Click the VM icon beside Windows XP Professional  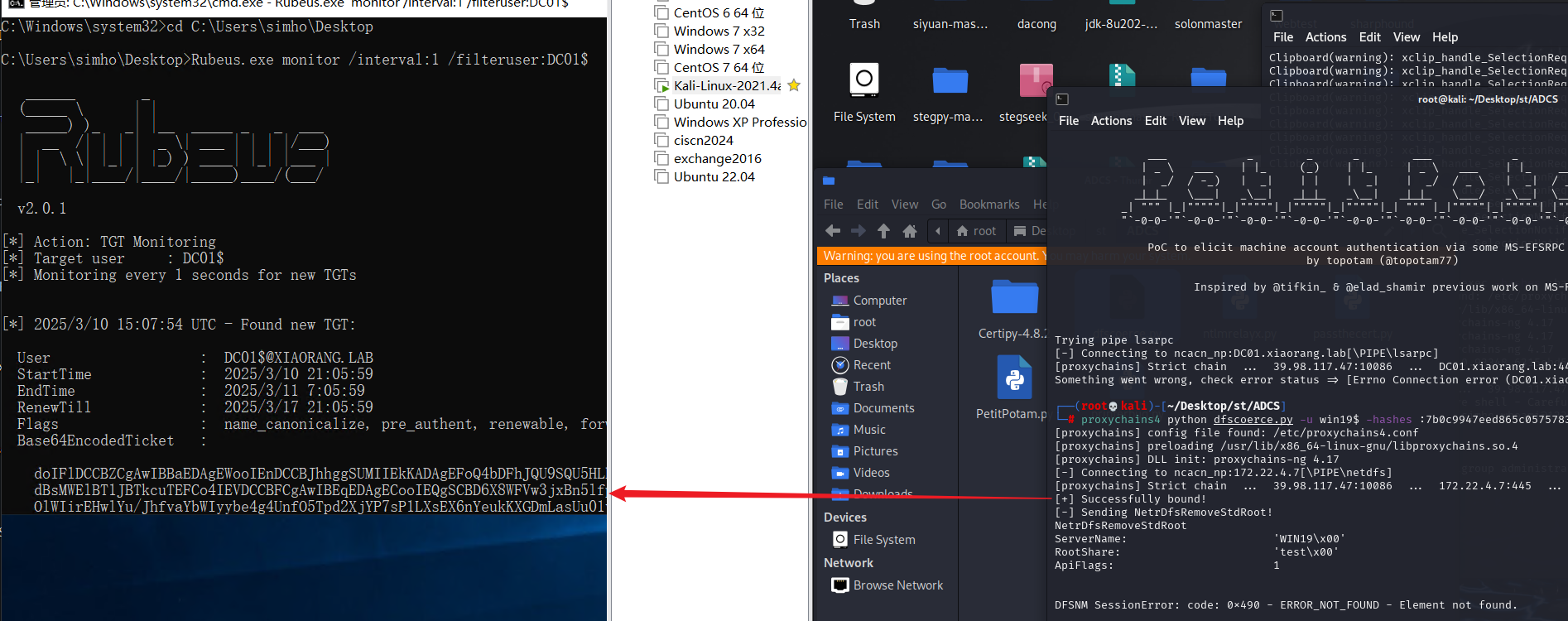point(661,122)
